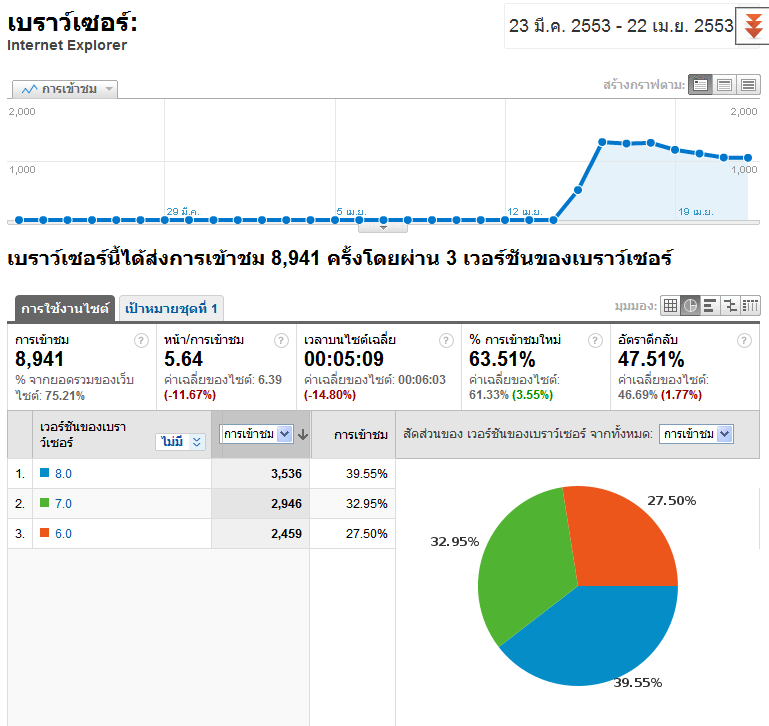Open help icon for การเข้าชม metric
Screen dimensions: 769x726
(x=141, y=340)
